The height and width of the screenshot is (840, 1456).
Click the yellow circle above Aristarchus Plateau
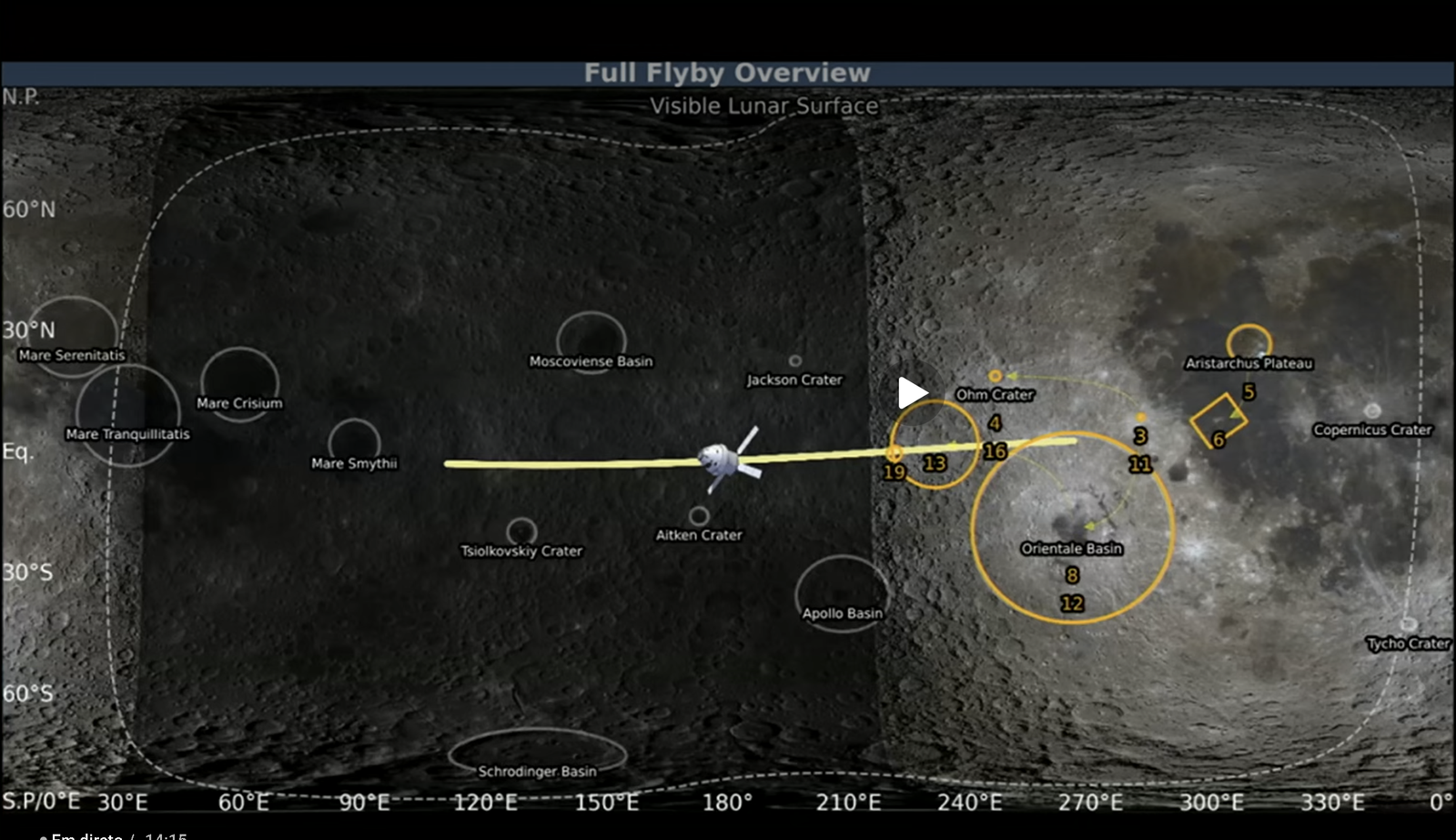1249,341
